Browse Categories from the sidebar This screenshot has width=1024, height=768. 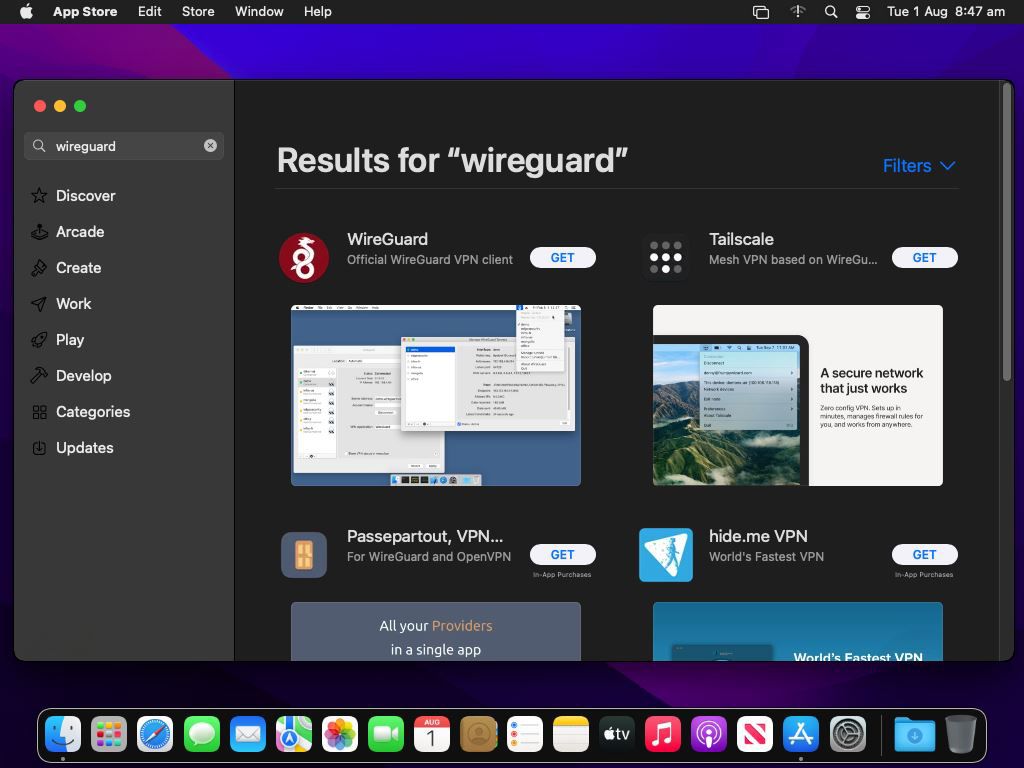(93, 411)
